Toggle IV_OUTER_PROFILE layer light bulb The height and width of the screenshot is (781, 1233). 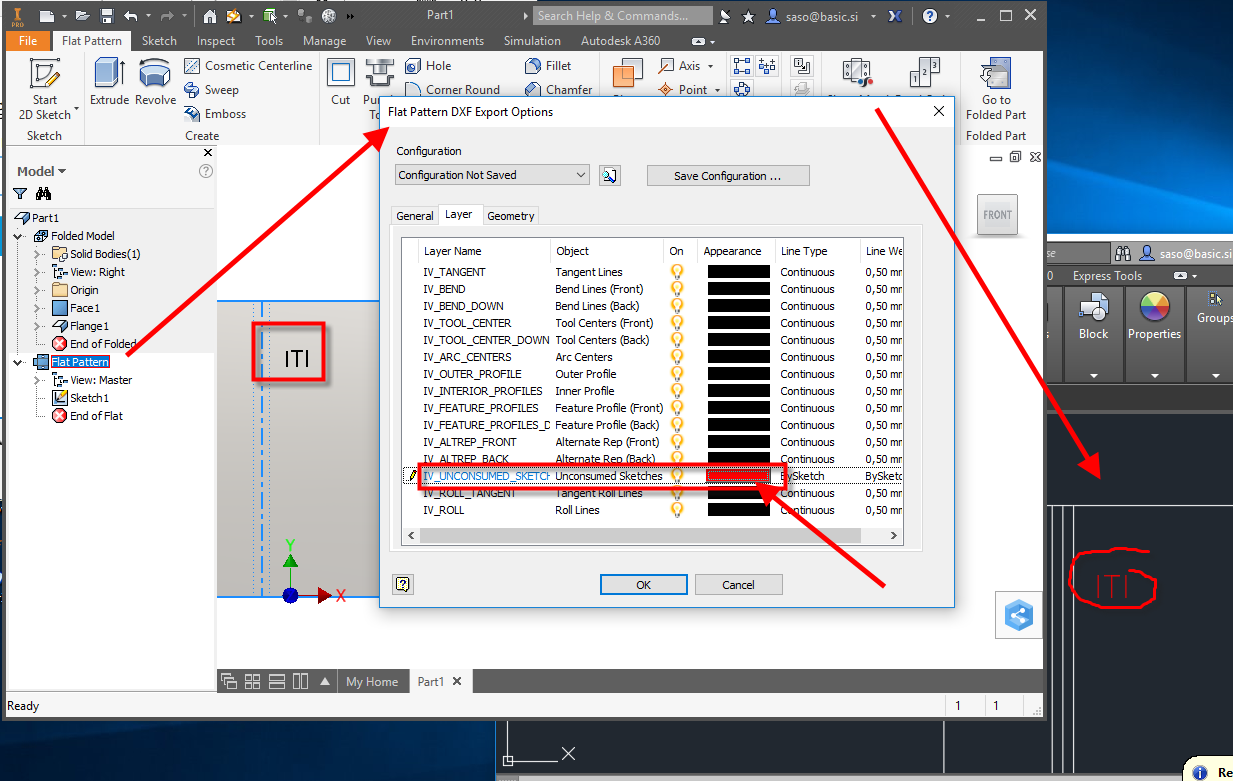coord(677,374)
